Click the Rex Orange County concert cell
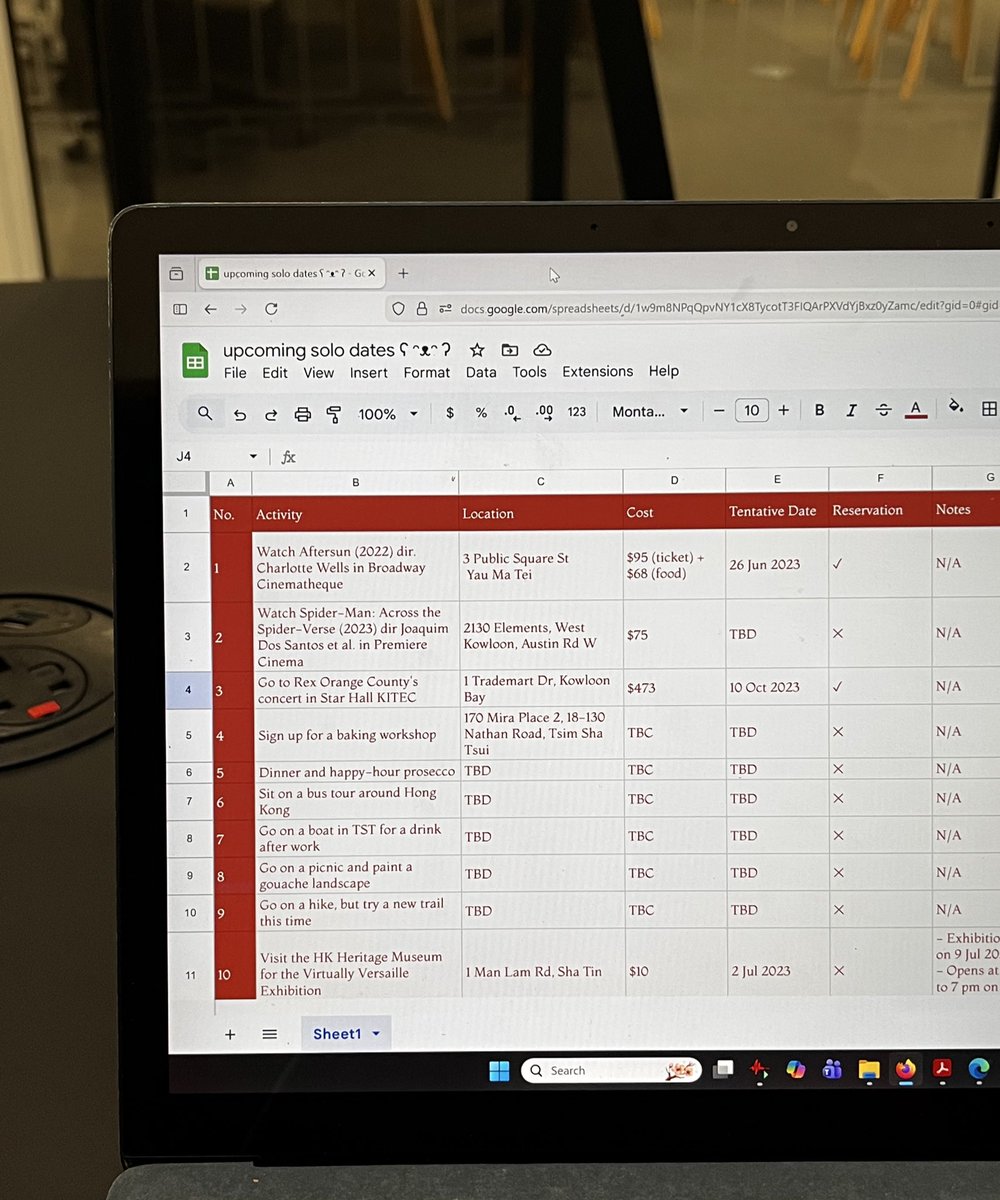The width and height of the screenshot is (1000, 1200). coord(356,690)
